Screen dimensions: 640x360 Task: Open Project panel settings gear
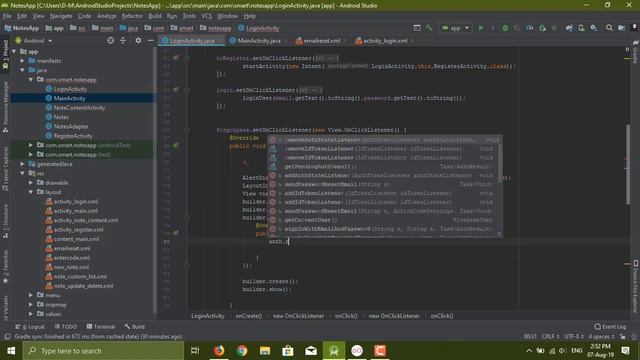(x=138, y=40)
